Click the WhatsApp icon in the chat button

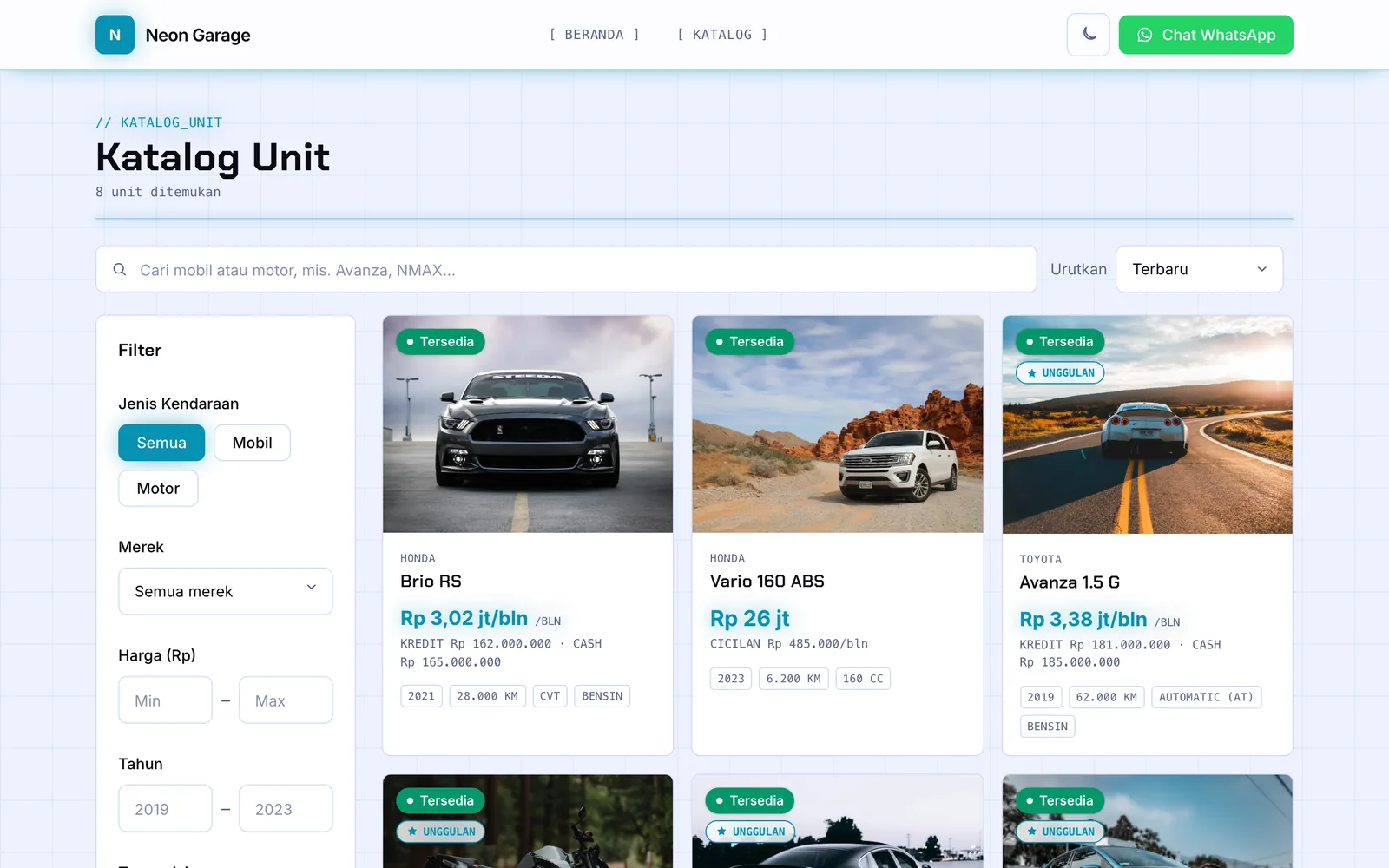click(1145, 35)
